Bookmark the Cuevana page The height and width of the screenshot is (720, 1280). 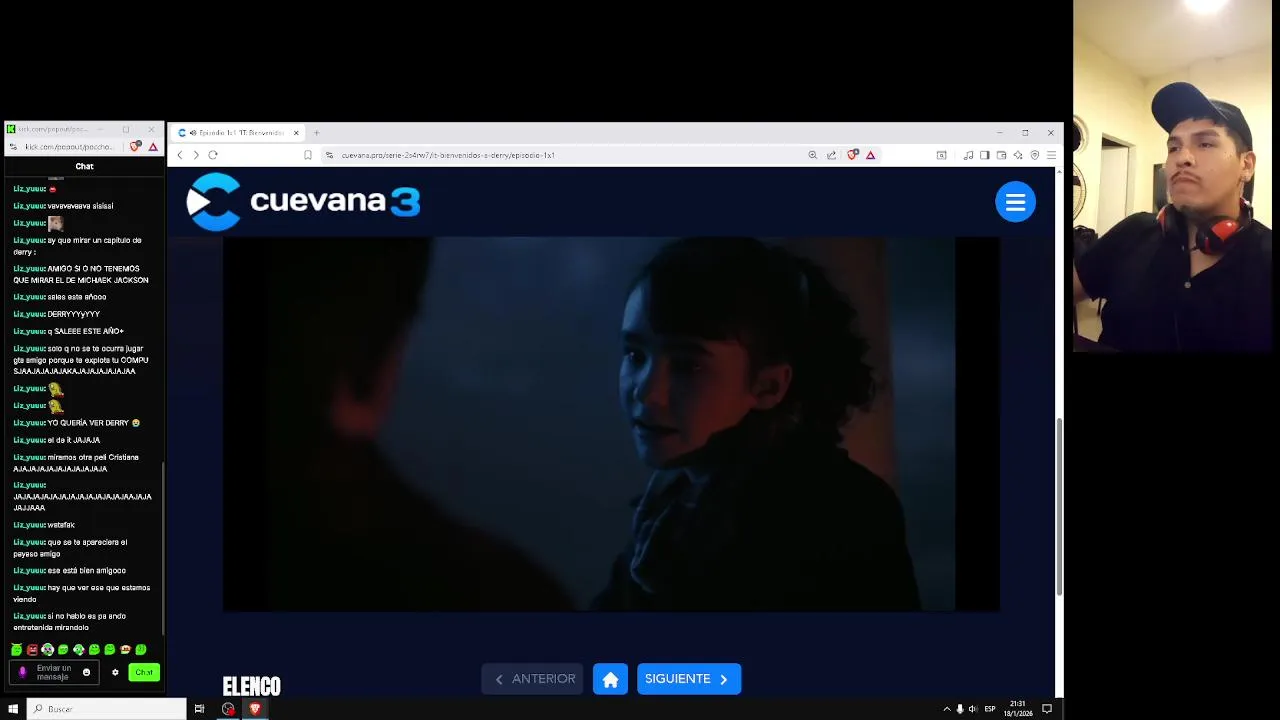click(307, 155)
